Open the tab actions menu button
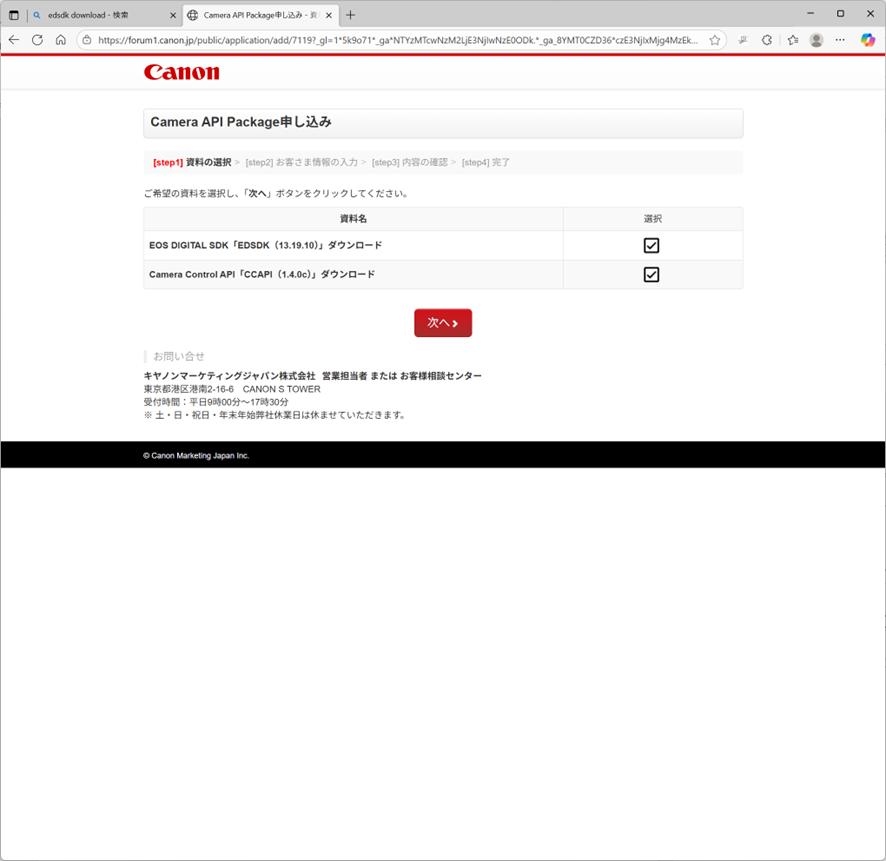Image resolution: width=886 pixels, height=861 pixels. 14,15
